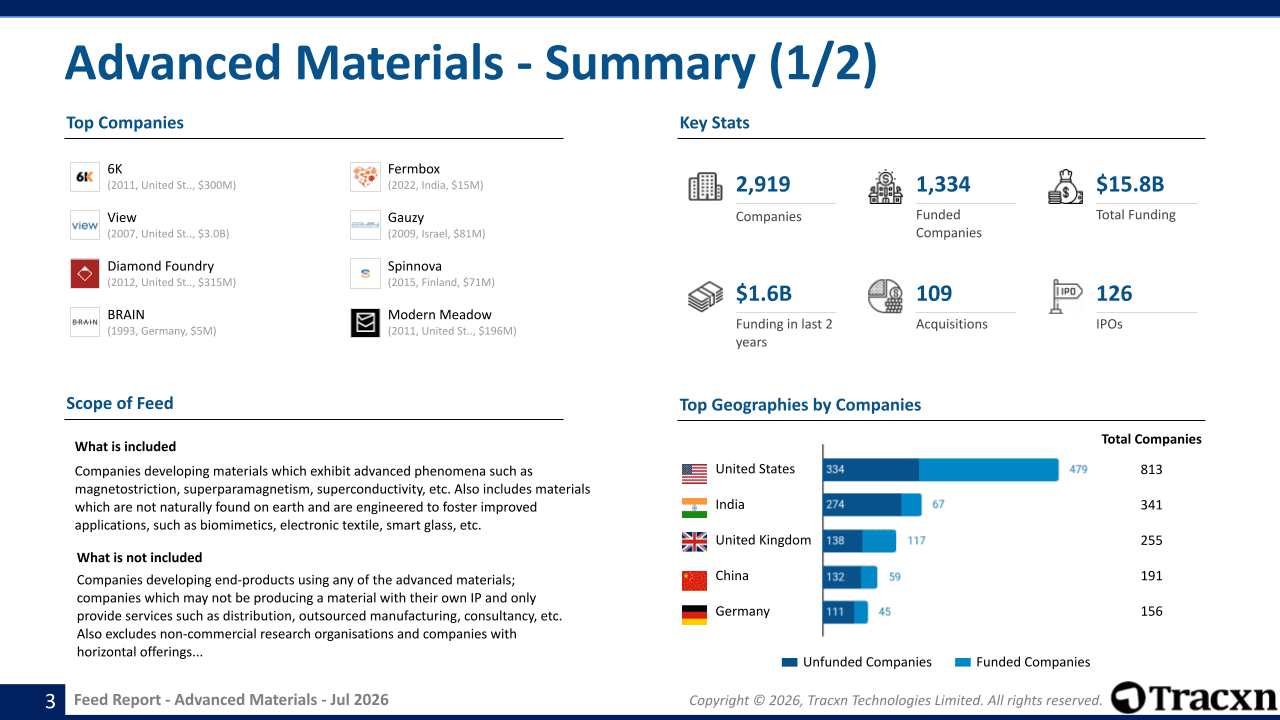Click India's unfunded bar showing 274

point(862,505)
